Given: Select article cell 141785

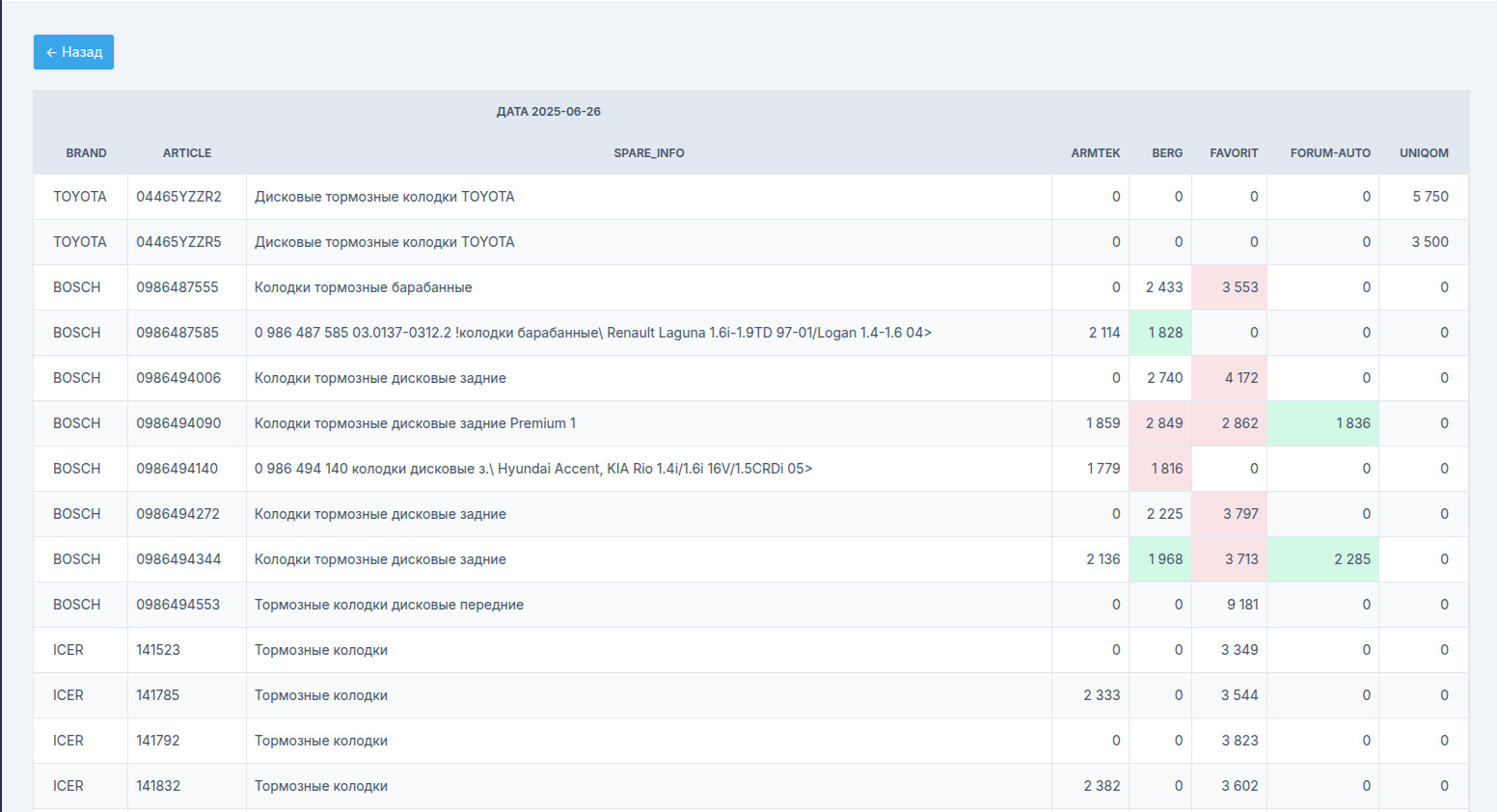Looking at the screenshot, I should pyautogui.click(x=157, y=695).
